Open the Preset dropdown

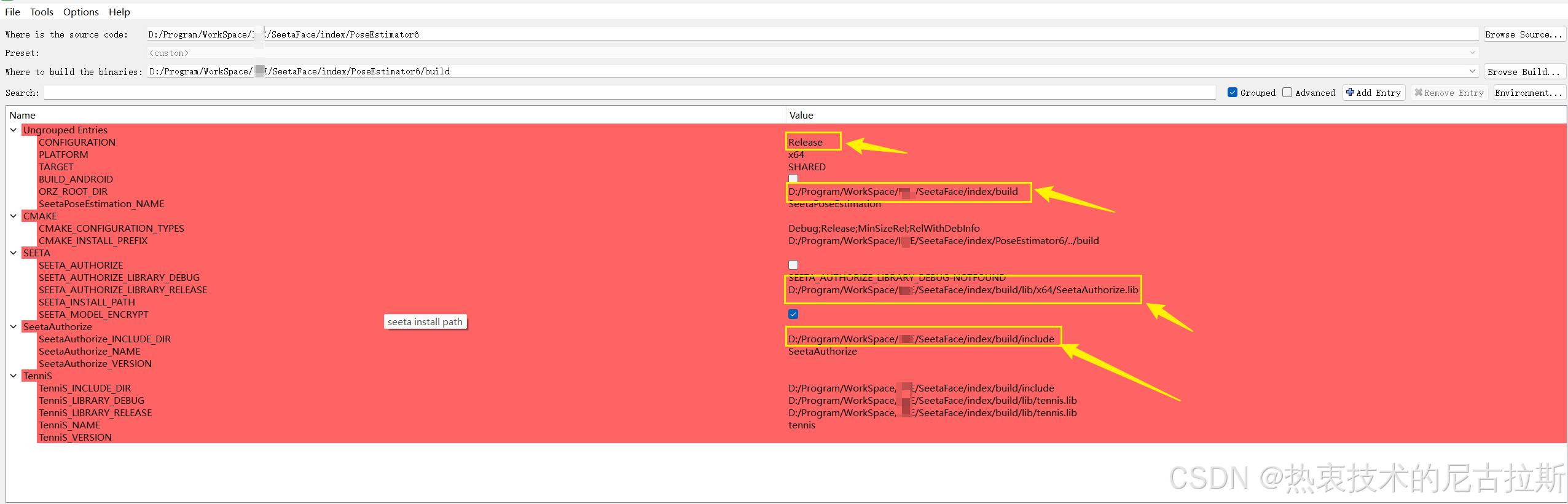812,53
